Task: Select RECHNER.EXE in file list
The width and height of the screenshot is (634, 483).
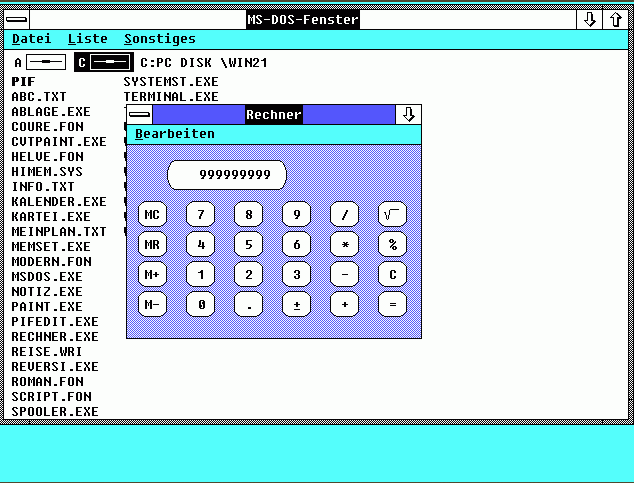Action: tap(55, 336)
